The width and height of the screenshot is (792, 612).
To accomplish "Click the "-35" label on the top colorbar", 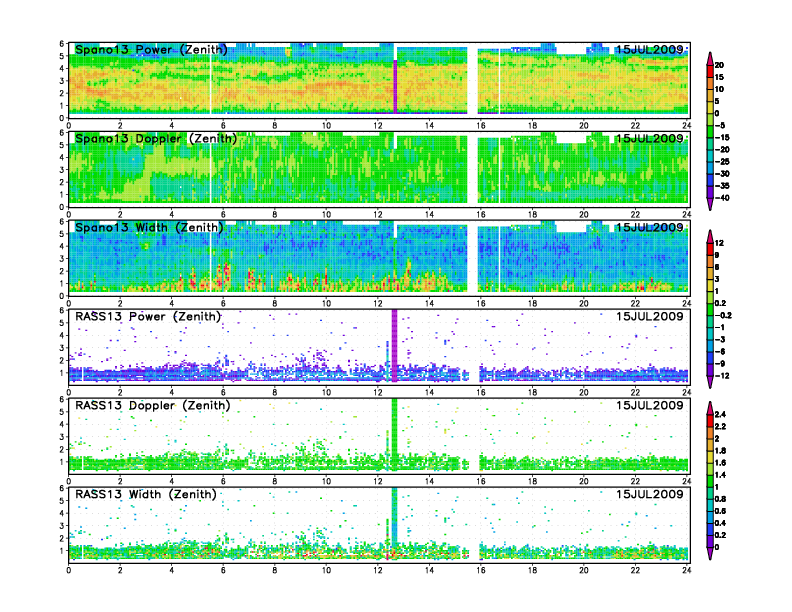I will (722, 186).
